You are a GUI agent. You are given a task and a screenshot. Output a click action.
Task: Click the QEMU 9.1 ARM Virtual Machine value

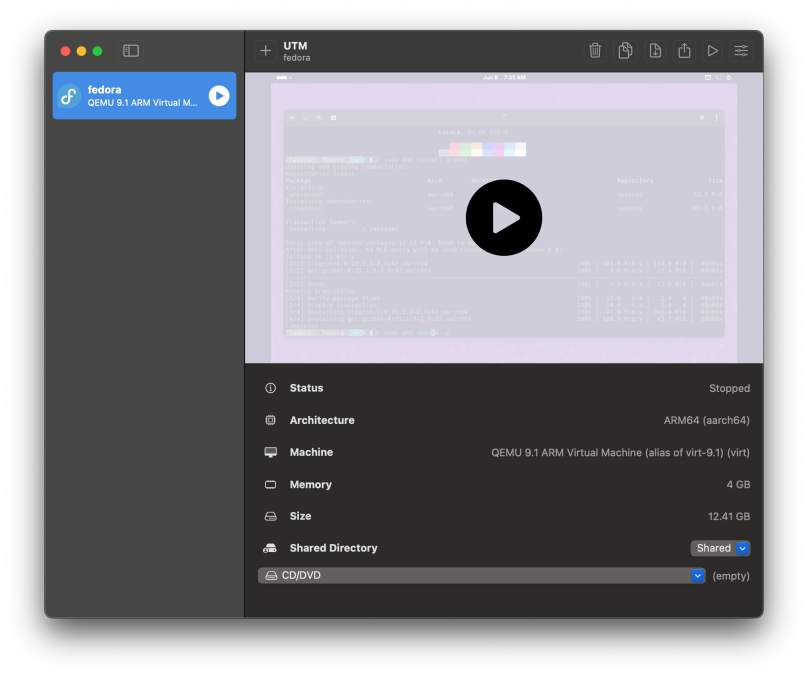620,452
